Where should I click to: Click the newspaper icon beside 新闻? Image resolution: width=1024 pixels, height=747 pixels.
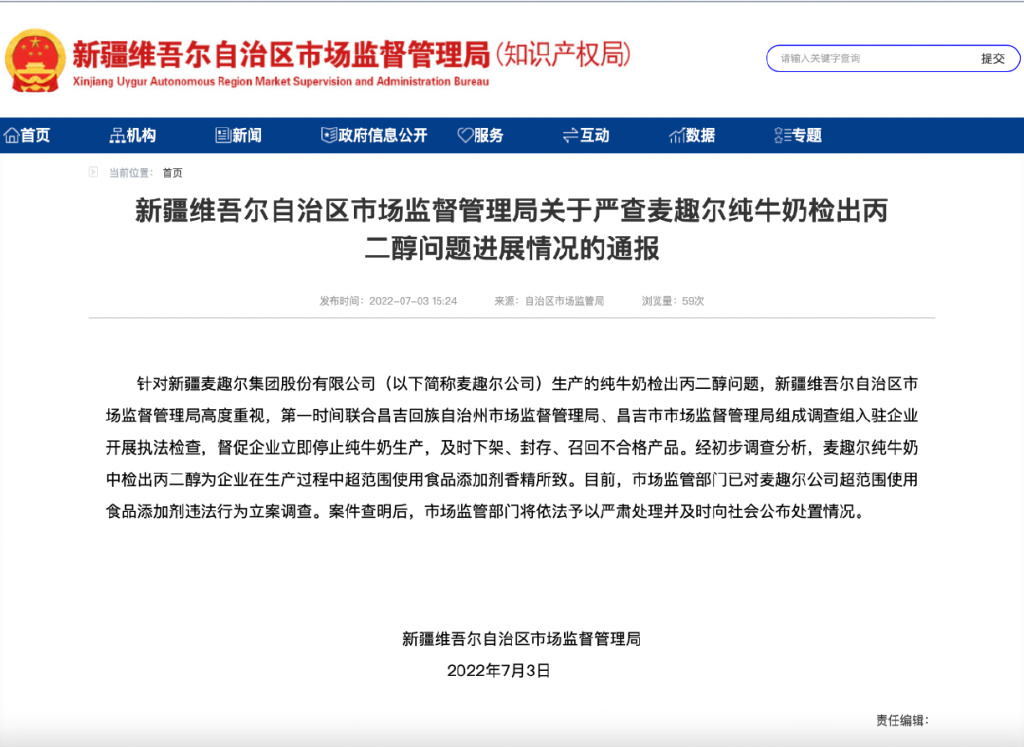pos(225,134)
